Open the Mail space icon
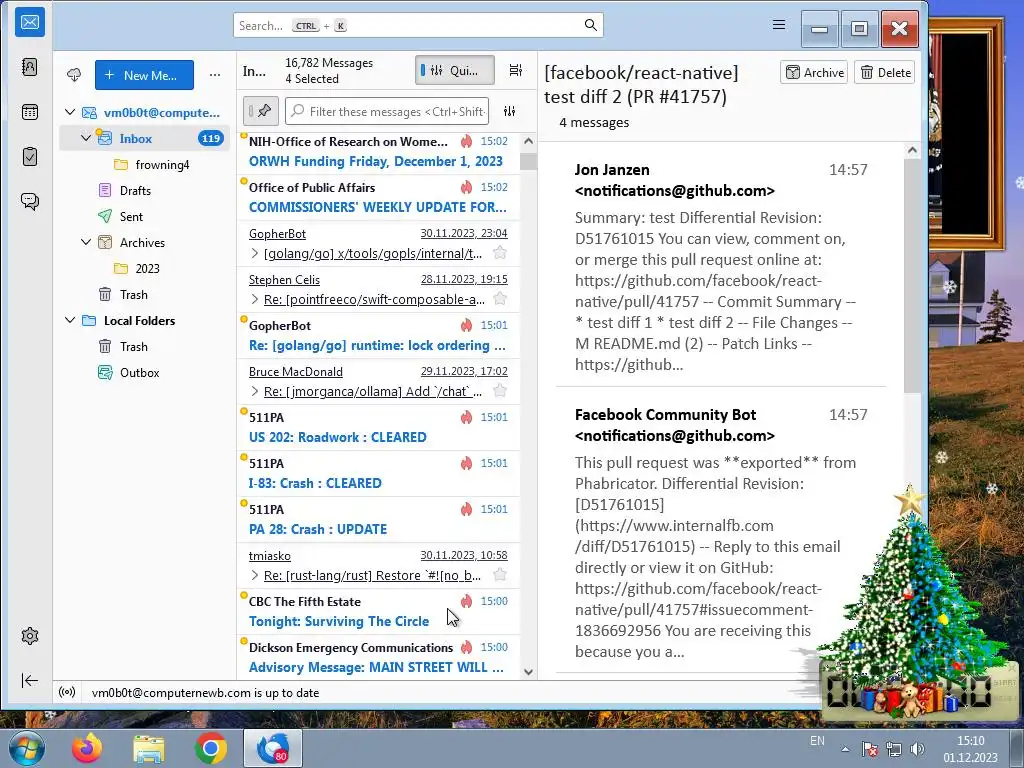1024x768 pixels. (x=29, y=22)
